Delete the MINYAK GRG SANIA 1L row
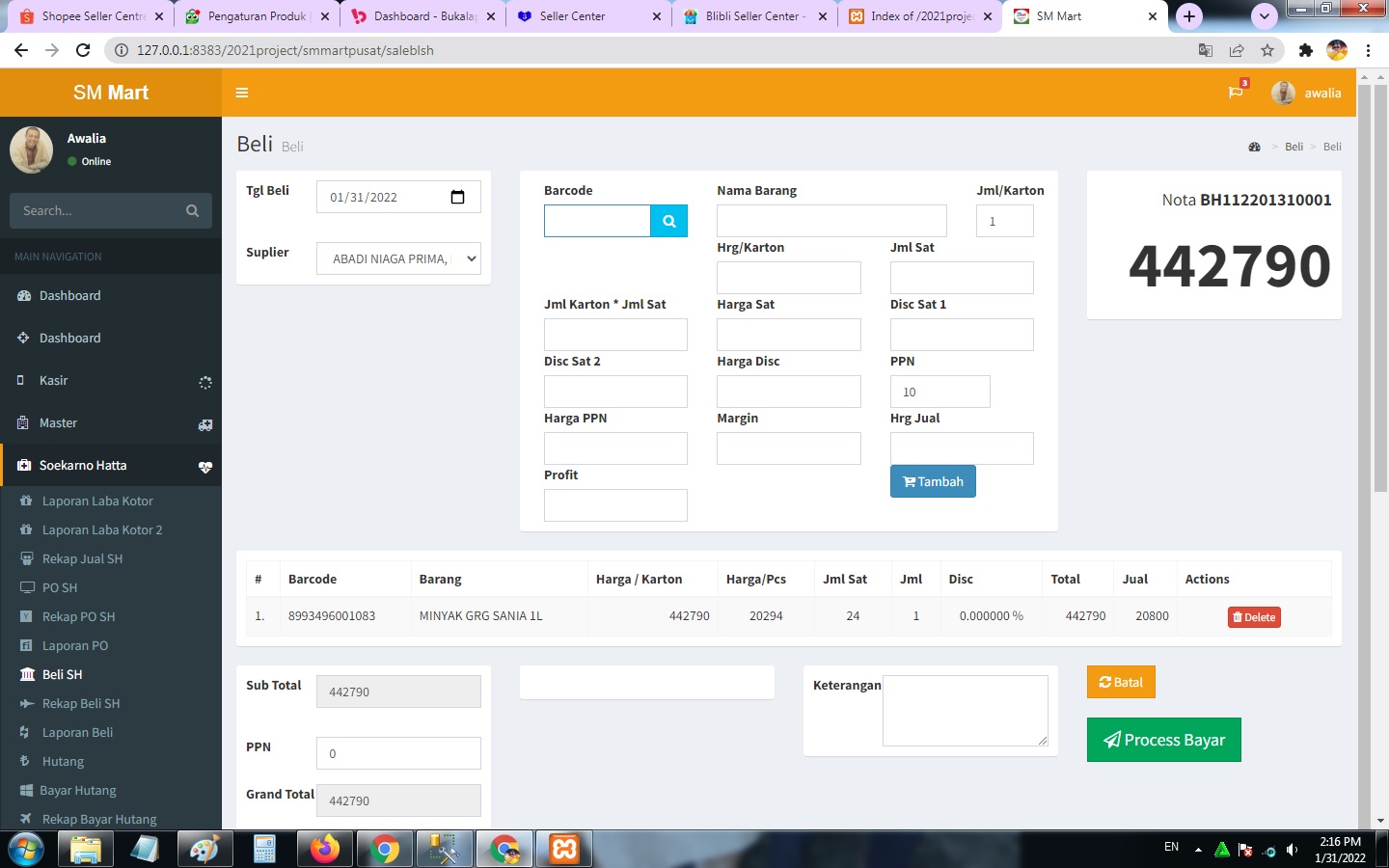 [1254, 617]
